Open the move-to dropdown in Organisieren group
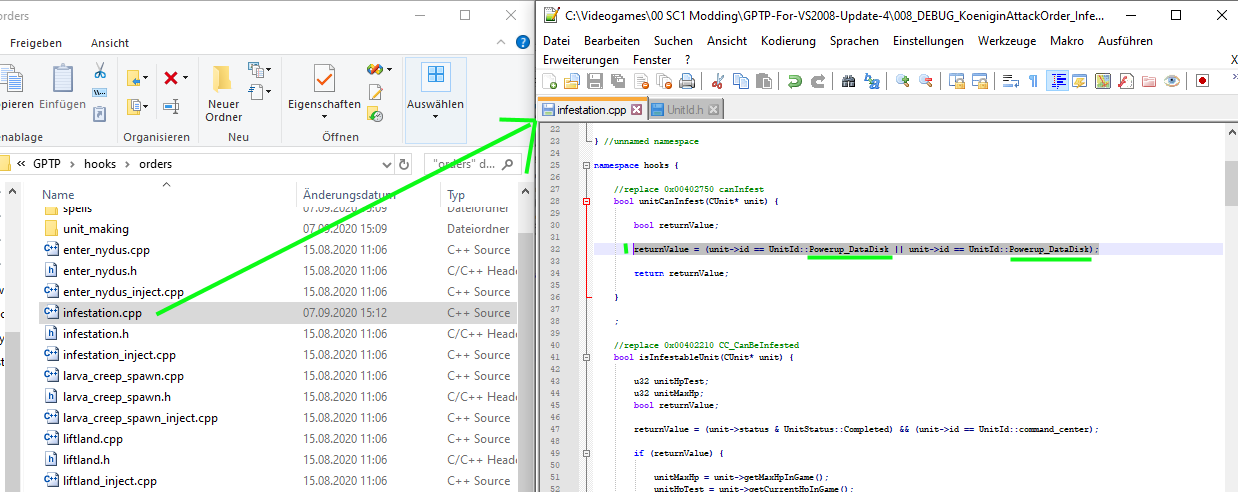The height and width of the screenshot is (492, 1238). tap(146, 78)
